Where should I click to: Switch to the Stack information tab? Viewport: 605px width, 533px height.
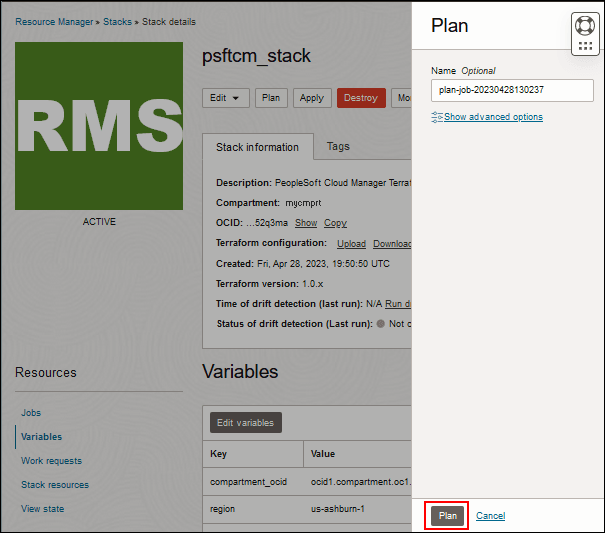pyautogui.click(x=257, y=147)
